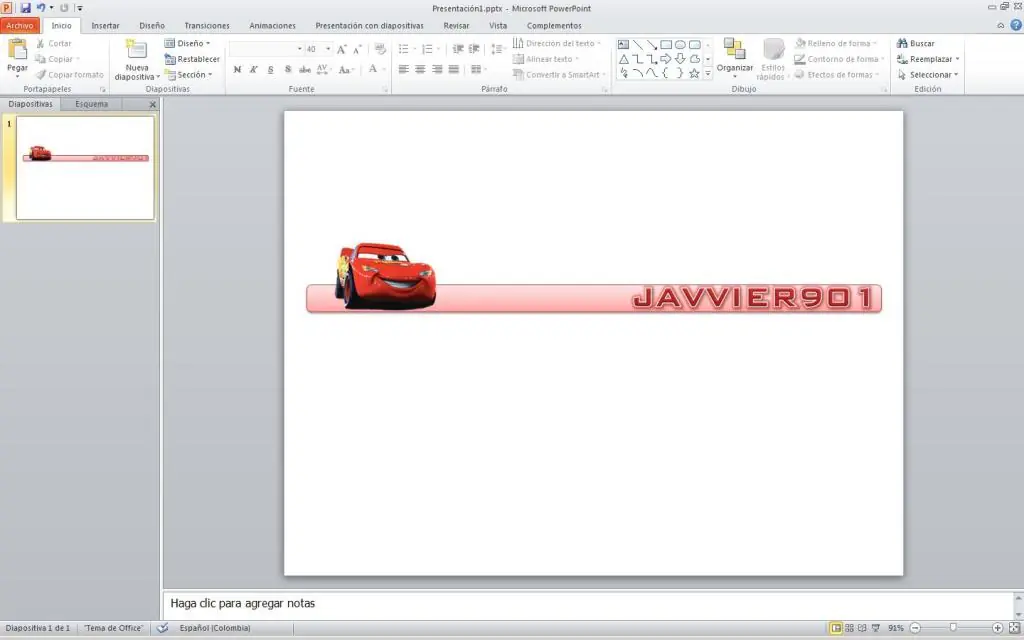Switch to the Animaciones tab
Viewport: 1024px width, 640px height.
(x=272, y=25)
